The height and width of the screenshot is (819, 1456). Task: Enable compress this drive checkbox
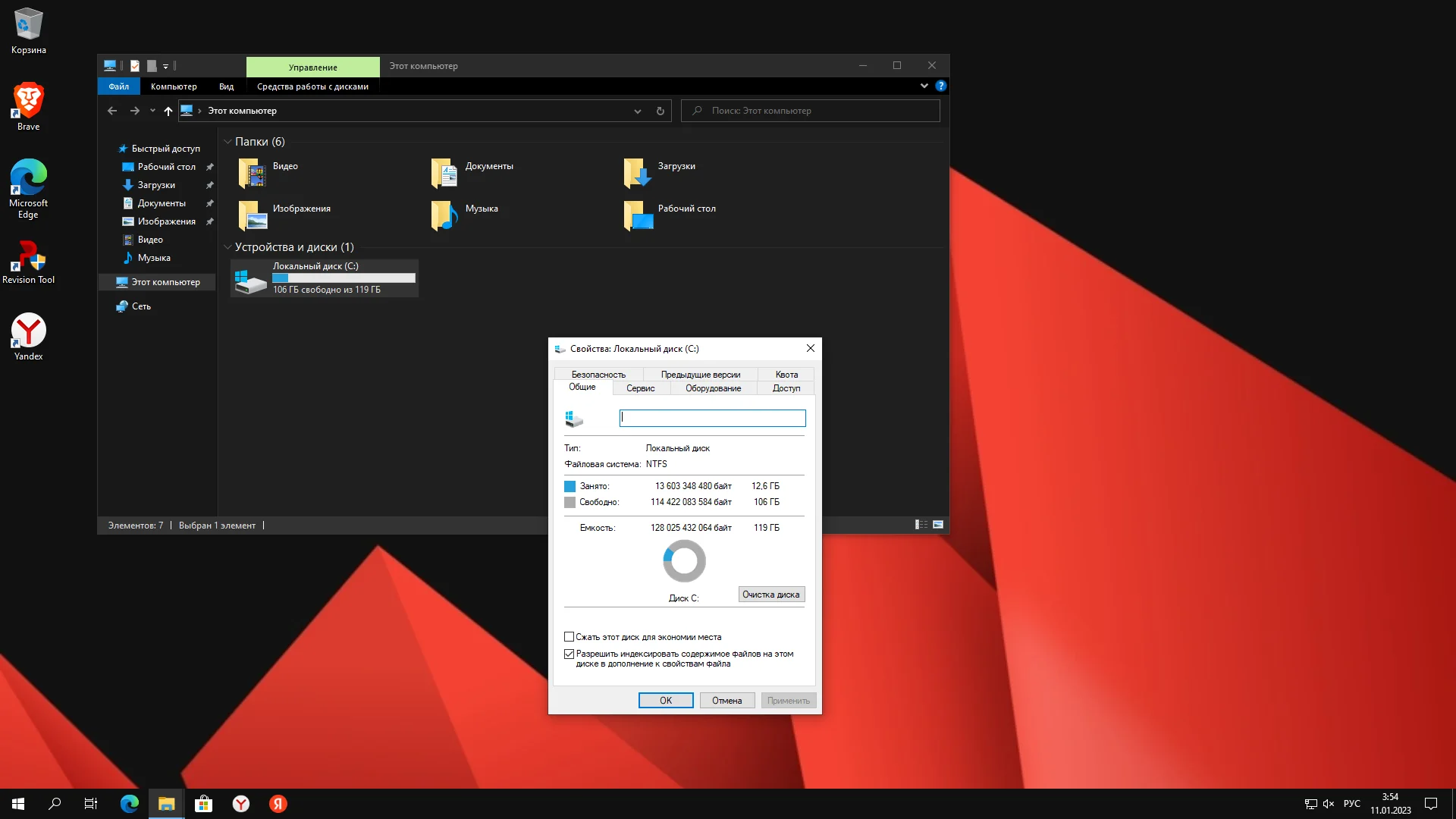pyautogui.click(x=570, y=637)
